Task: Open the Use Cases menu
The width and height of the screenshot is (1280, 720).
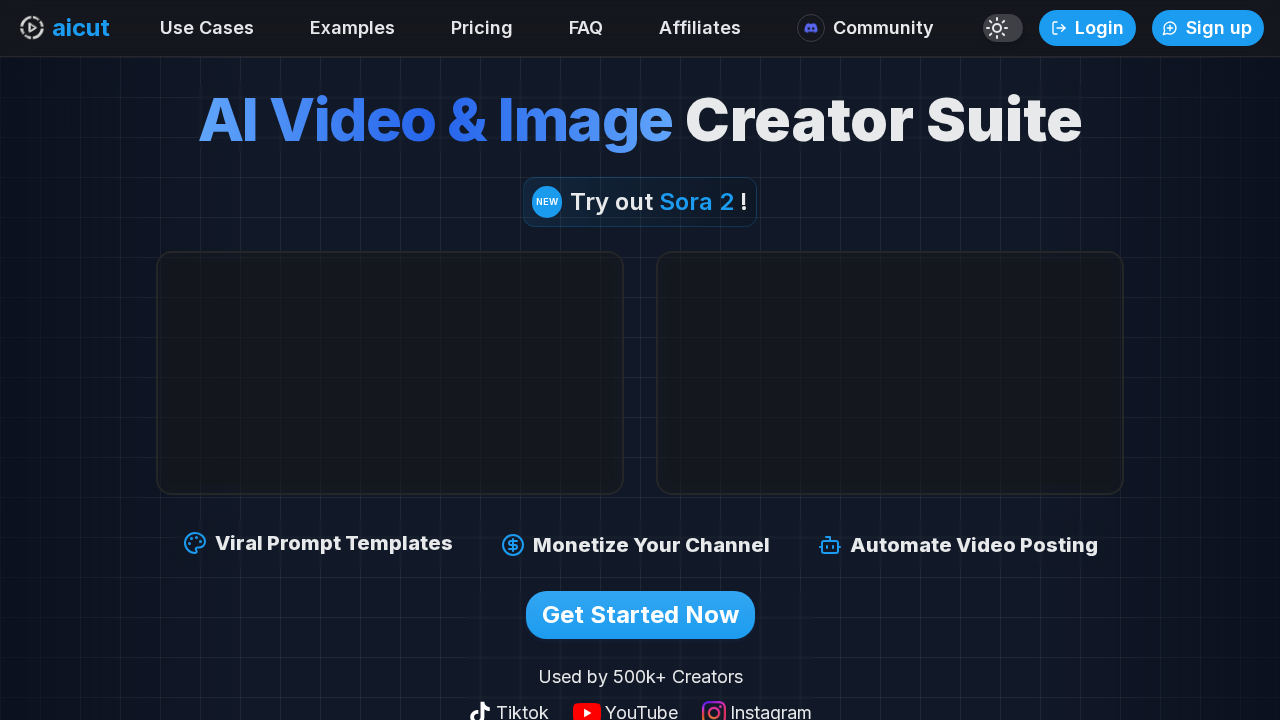Action: point(207,28)
